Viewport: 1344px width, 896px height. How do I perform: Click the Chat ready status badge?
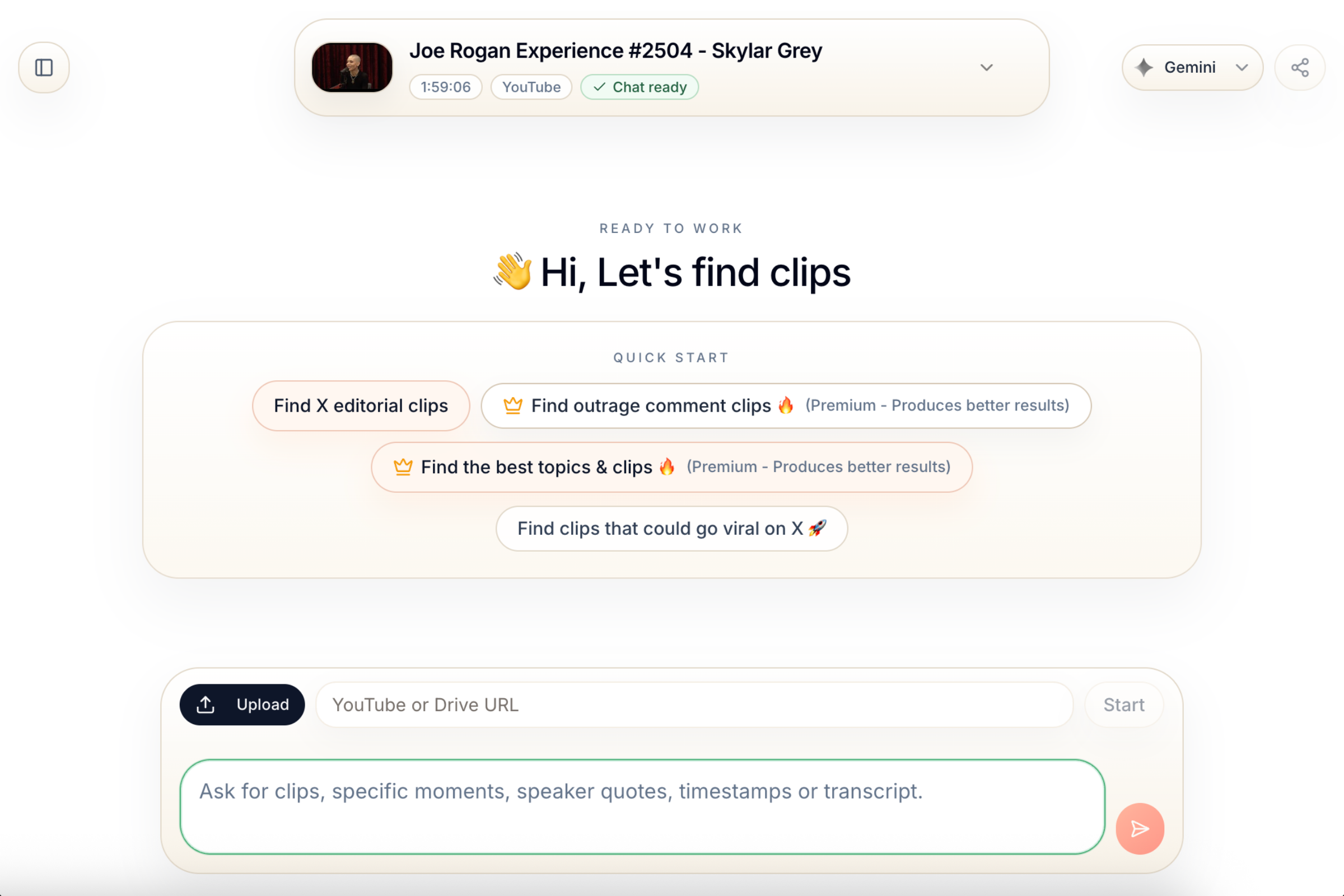point(640,87)
